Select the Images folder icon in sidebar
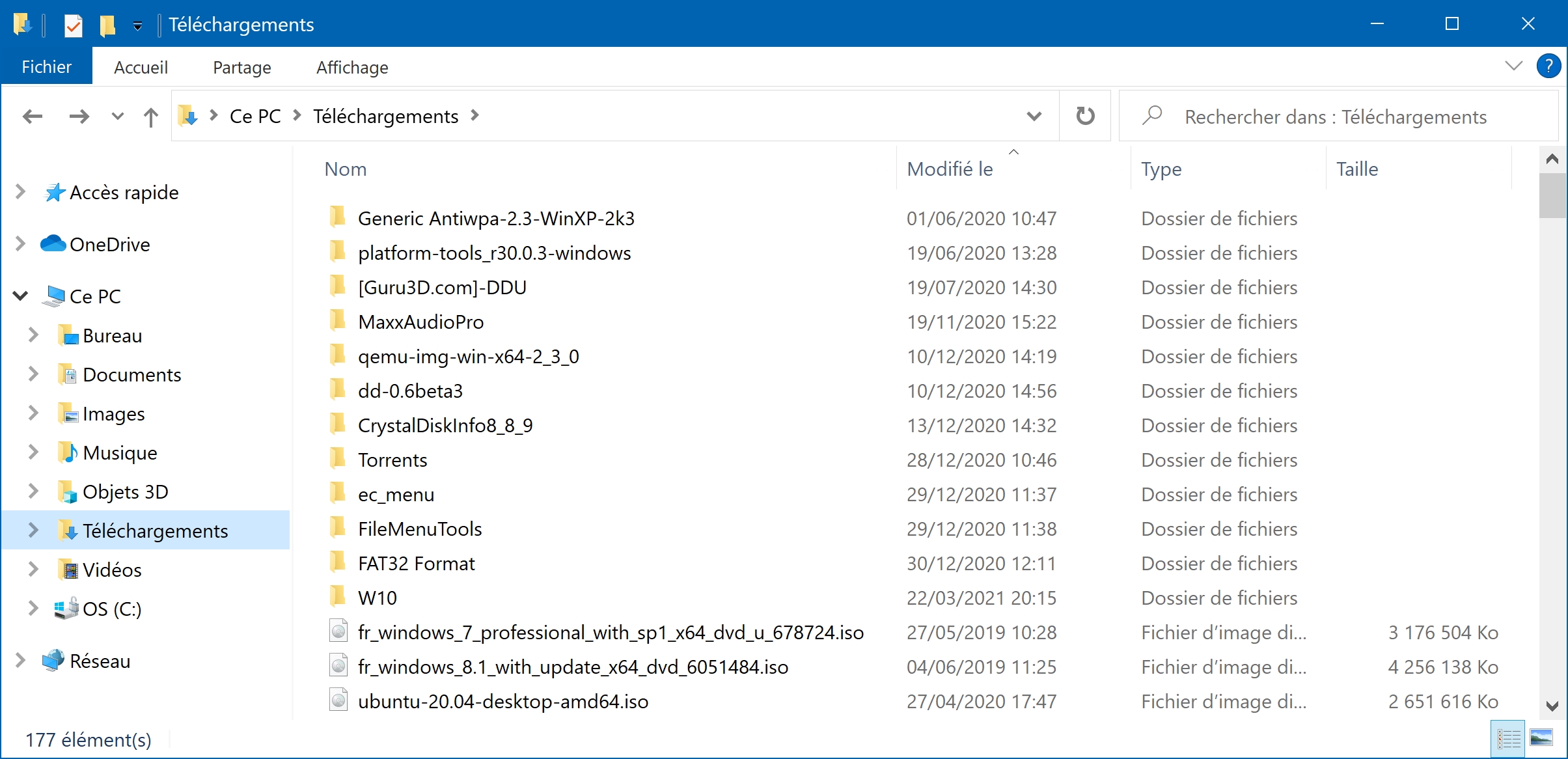 pyautogui.click(x=68, y=413)
